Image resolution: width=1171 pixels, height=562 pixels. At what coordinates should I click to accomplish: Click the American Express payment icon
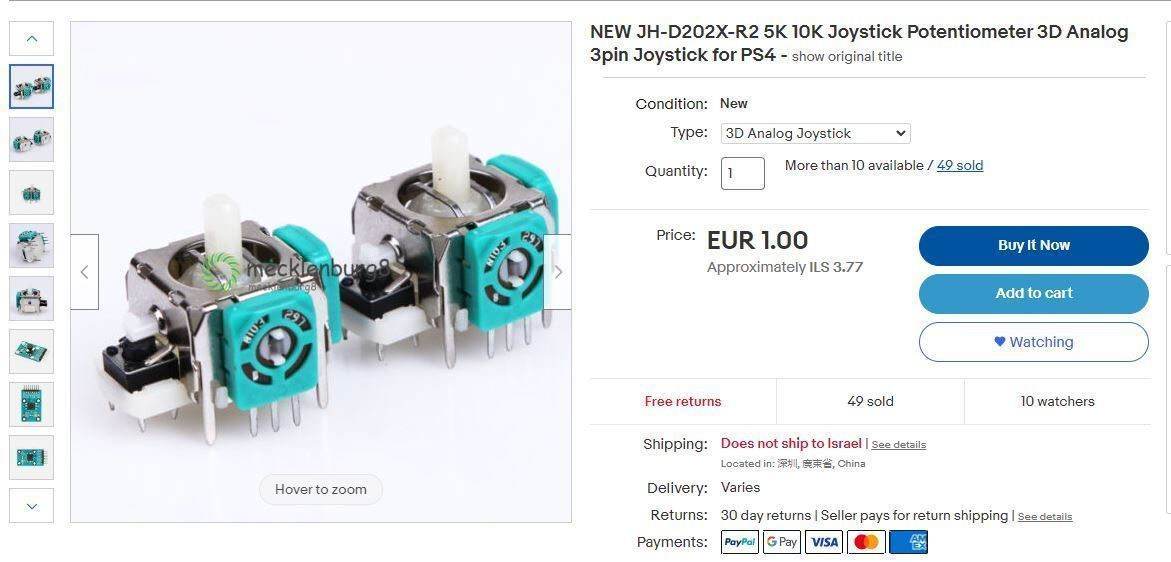pos(909,542)
